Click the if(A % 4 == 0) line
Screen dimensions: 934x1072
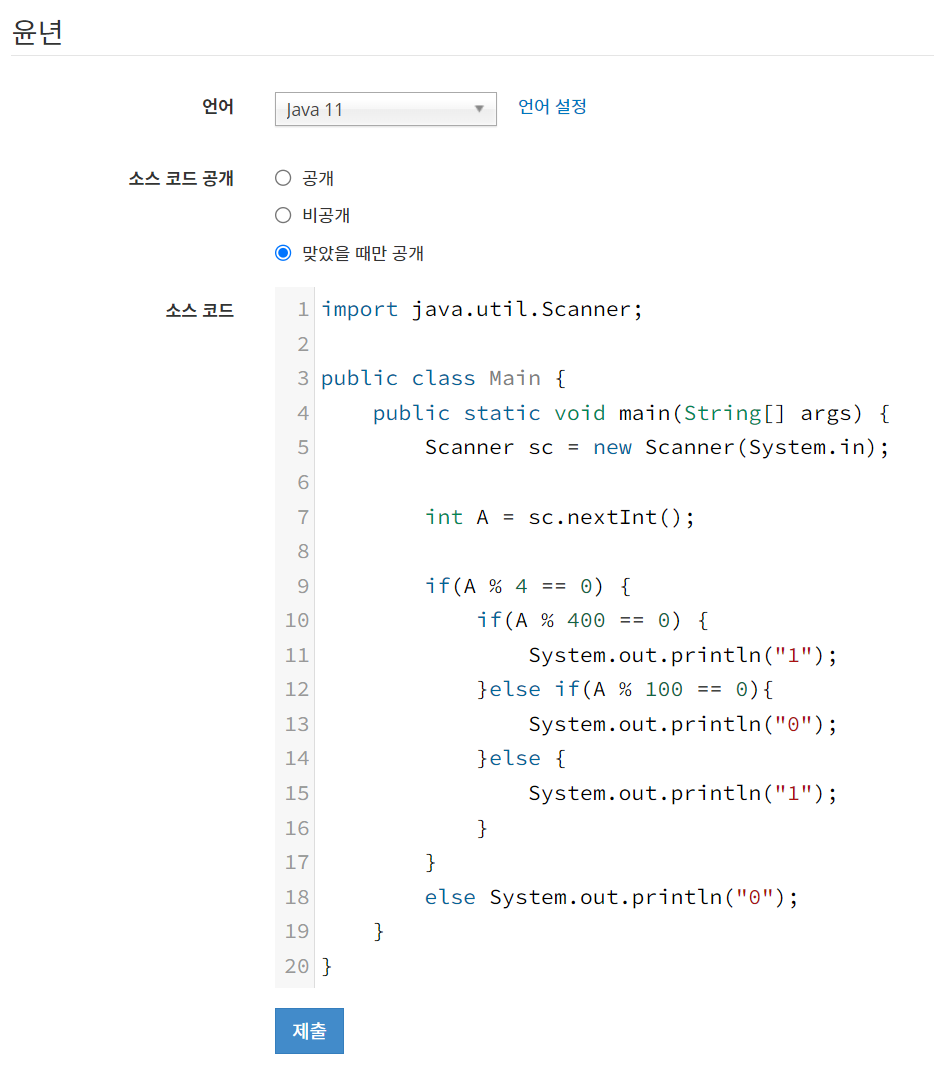click(528, 586)
